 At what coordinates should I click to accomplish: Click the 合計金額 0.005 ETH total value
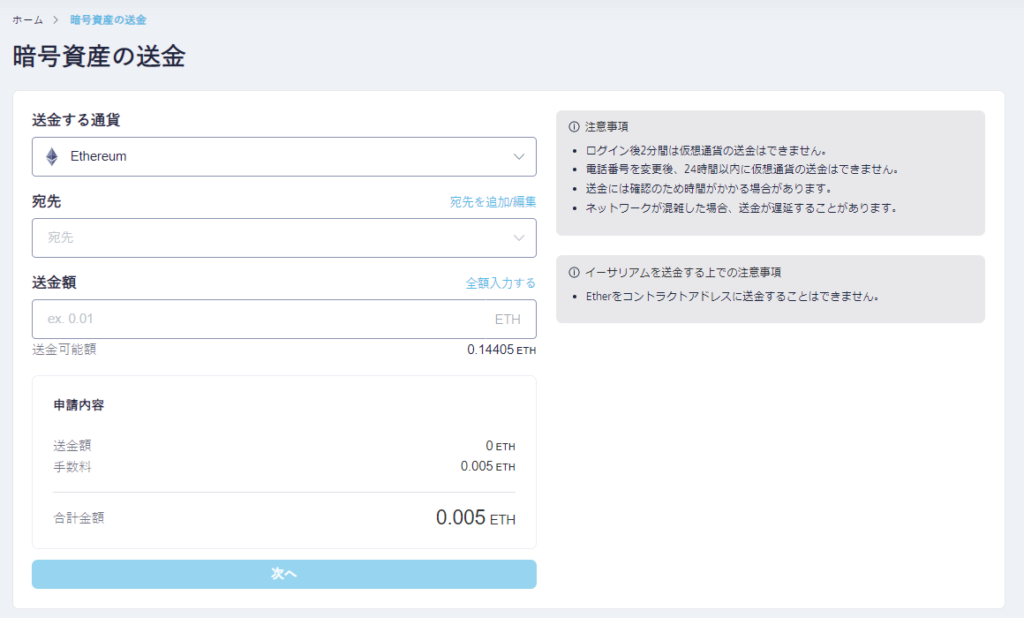pos(475,518)
